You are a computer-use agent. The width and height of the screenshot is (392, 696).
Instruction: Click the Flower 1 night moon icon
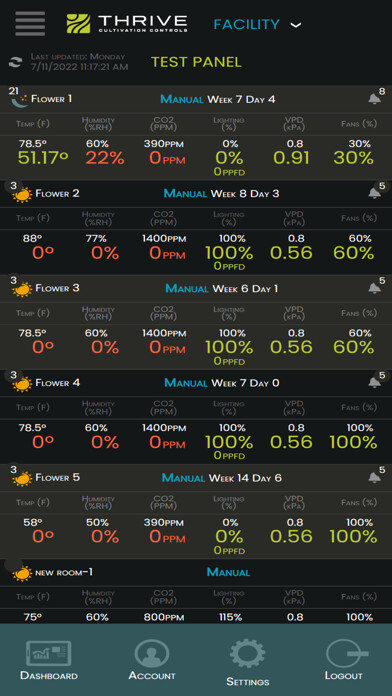point(20,100)
